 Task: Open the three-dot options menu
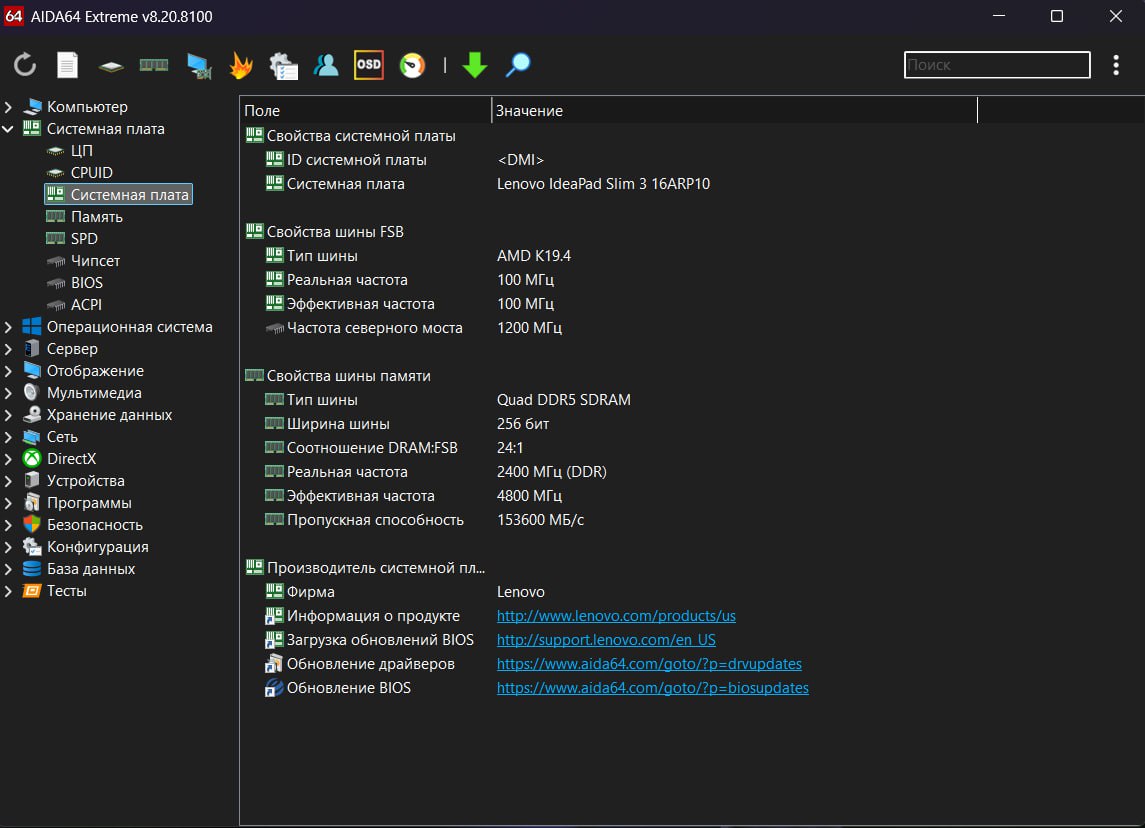coord(1116,65)
